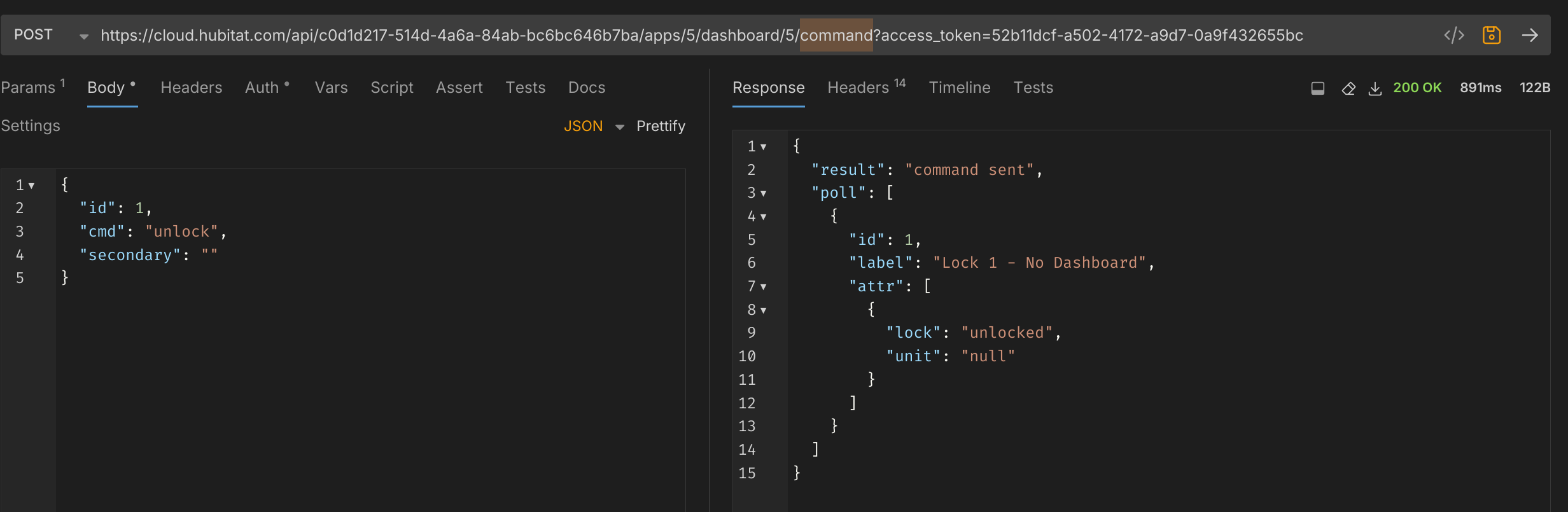1568x512 pixels.
Task: Switch to the Params tab
Action: tap(29, 88)
